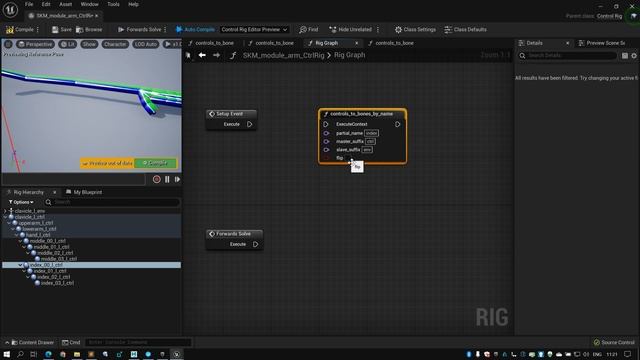This screenshot has width=640, height=360.
Task: Navigate back in graph history
Action: pyautogui.click(x=202, y=55)
